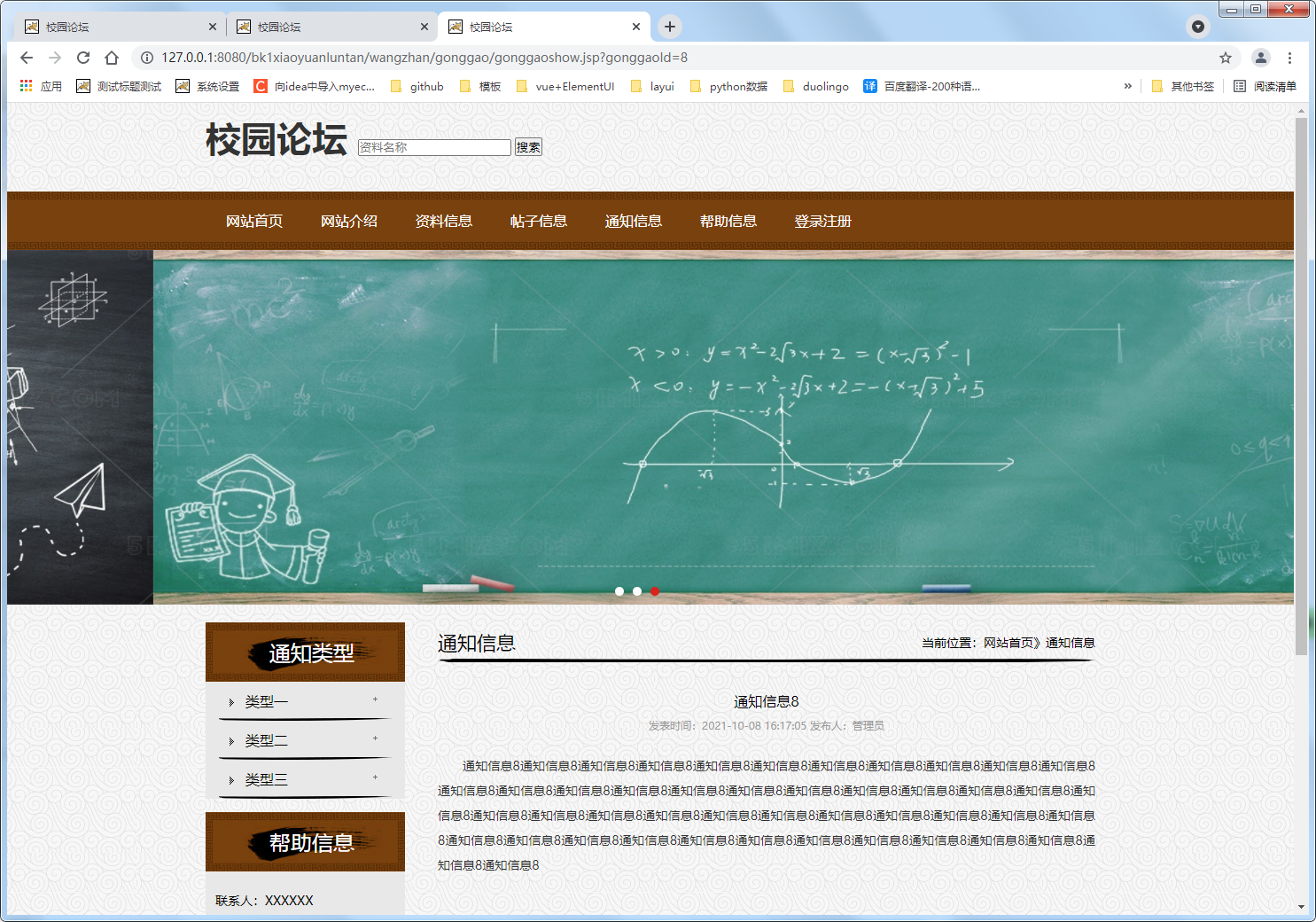
Task: Click the chalkboard banner image
Action: (723, 427)
